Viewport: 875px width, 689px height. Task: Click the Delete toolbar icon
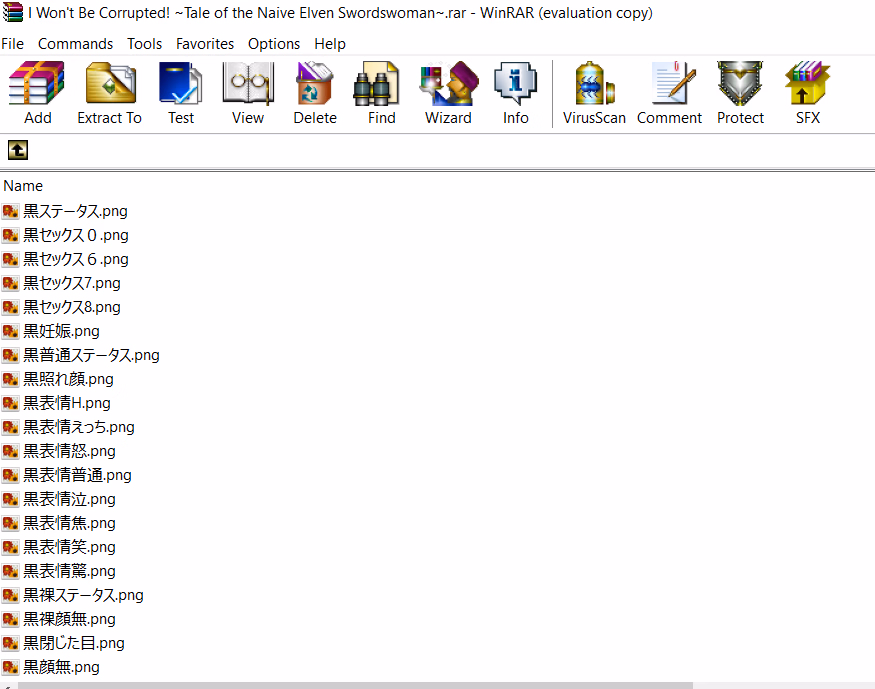pyautogui.click(x=315, y=84)
